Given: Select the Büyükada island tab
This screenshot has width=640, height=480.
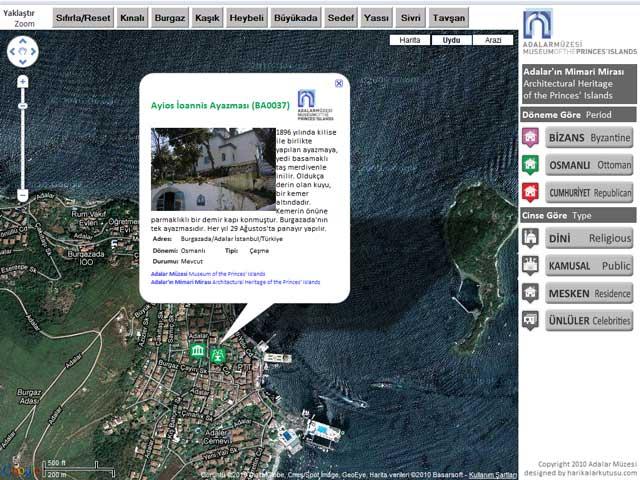Looking at the screenshot, I should pyautogui.click(x=296, y=18).
